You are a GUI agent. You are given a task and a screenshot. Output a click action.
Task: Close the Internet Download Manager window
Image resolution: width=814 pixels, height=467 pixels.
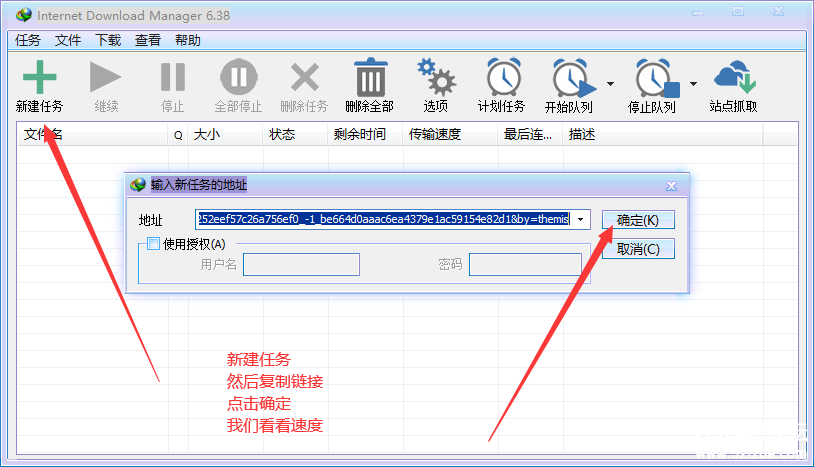click(x=778, y=11)
